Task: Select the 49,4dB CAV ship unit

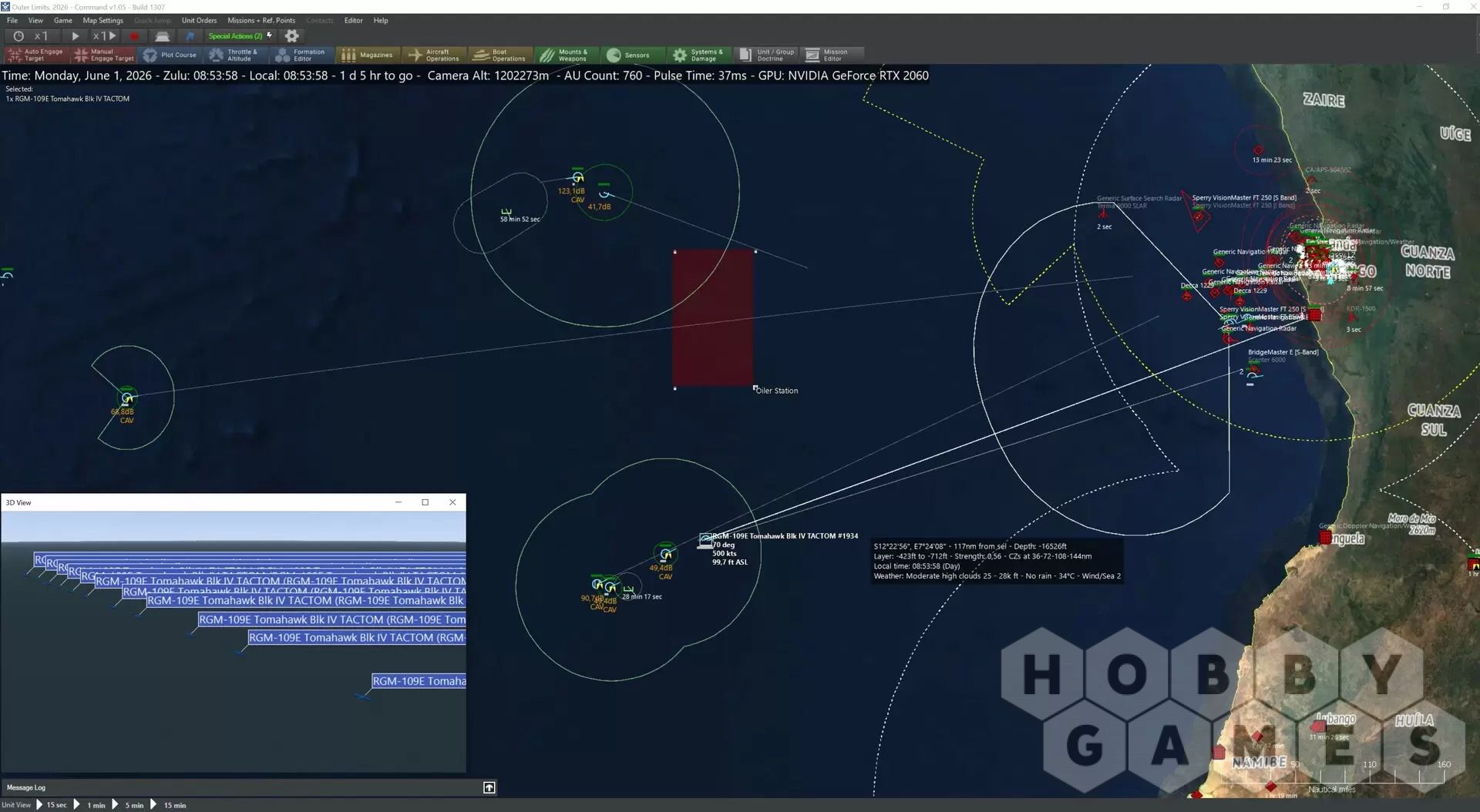Action: coord(665,555)
